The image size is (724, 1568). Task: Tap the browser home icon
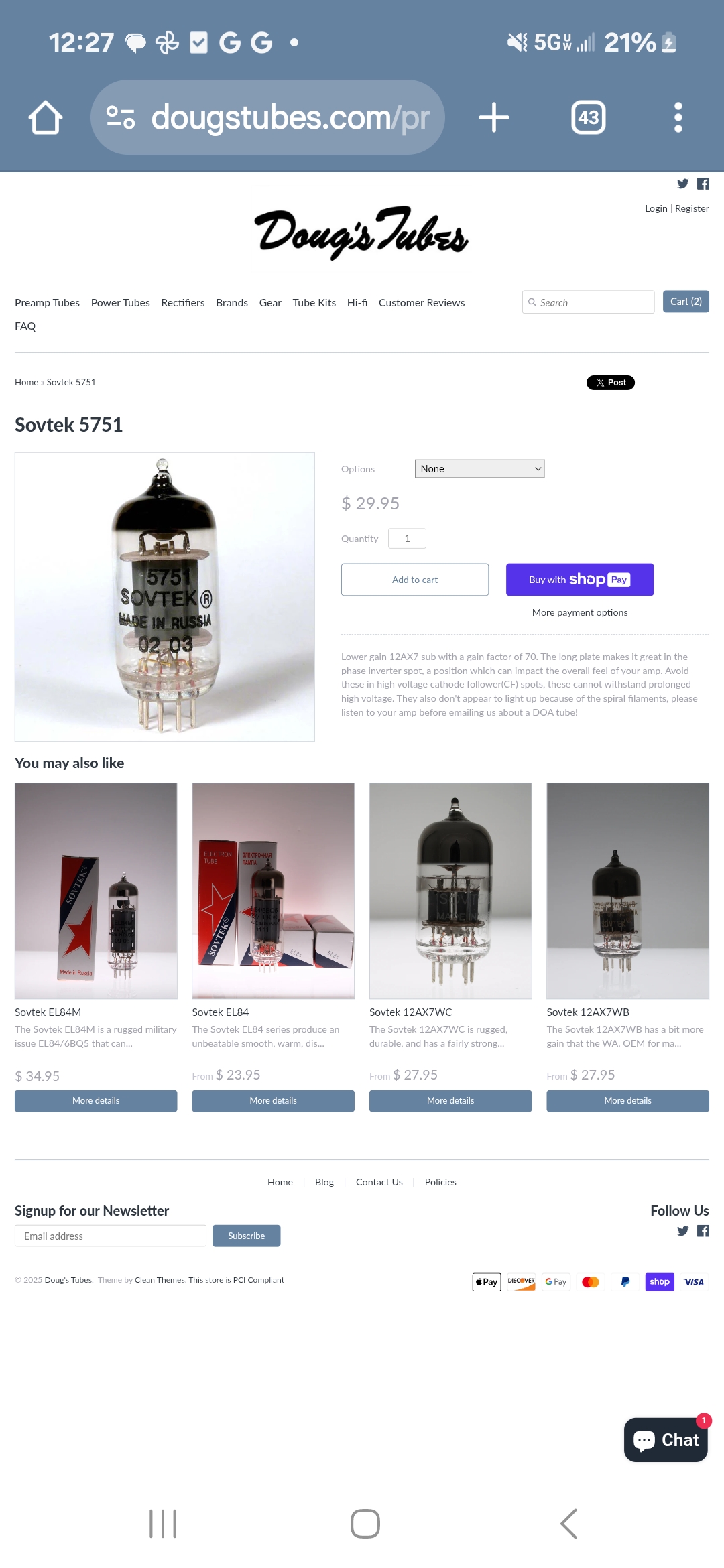click(x=46, y=117)
